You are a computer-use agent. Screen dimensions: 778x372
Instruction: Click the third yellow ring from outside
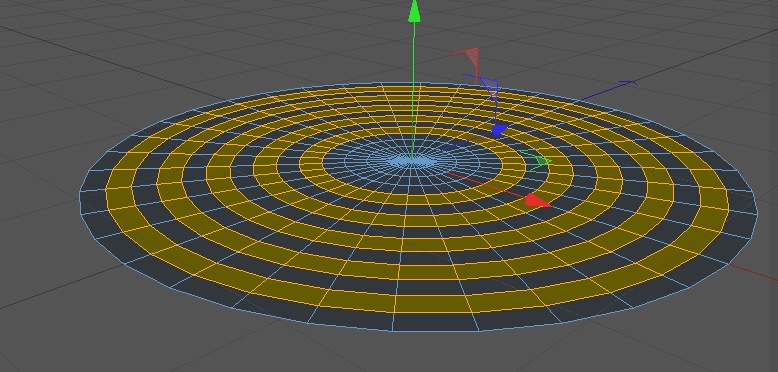[426, 245]
